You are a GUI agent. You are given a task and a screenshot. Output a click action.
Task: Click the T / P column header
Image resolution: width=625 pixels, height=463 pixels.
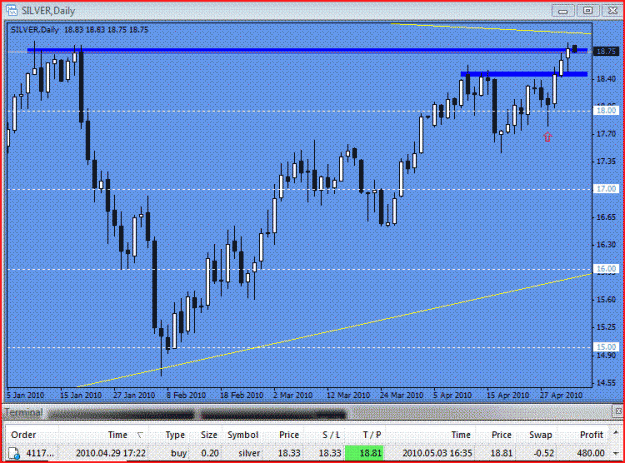[371, 435]
